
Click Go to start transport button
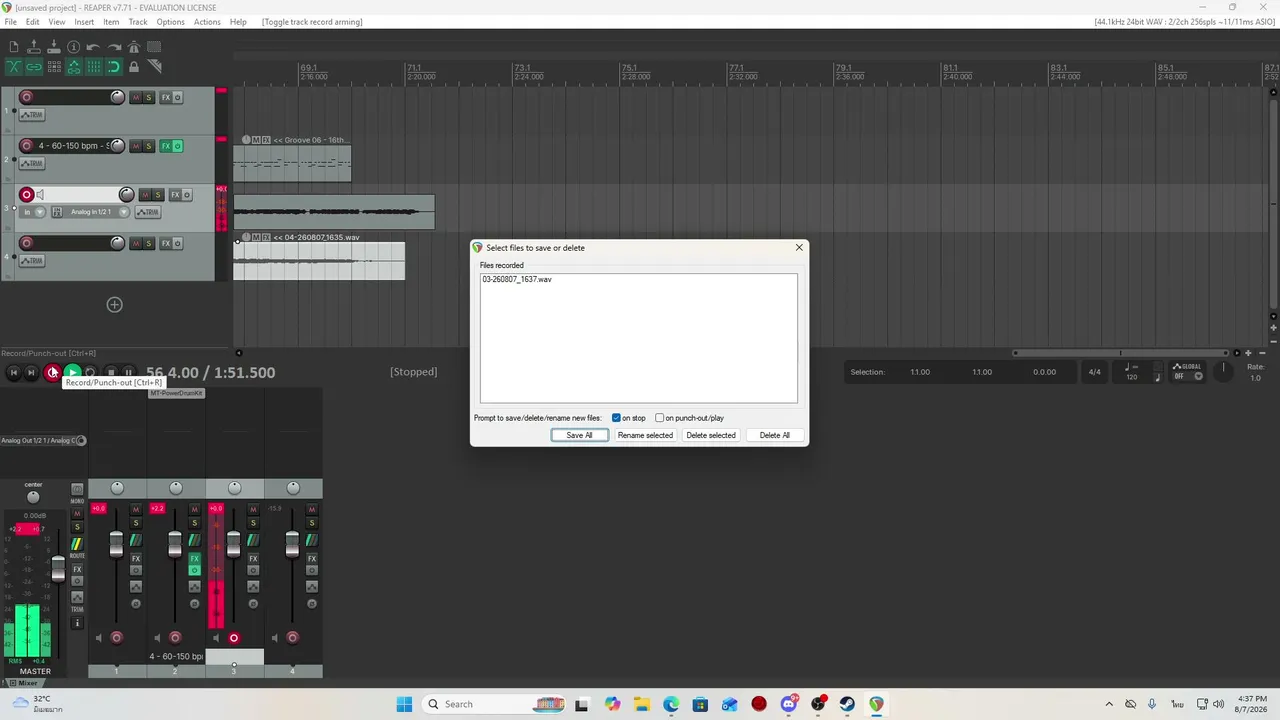(14, 372)
